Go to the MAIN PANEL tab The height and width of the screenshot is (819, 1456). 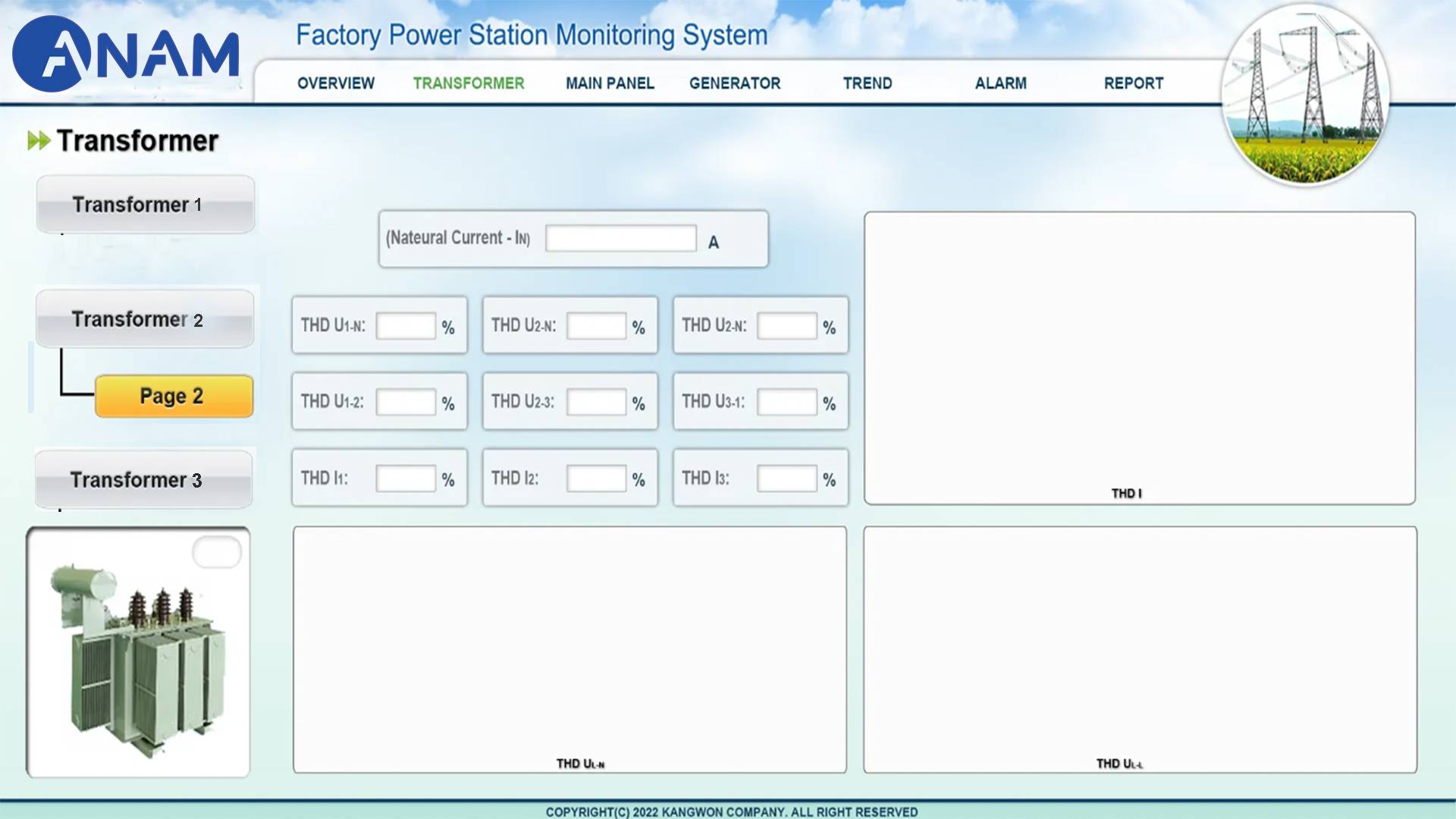click(x=610, y=83)
